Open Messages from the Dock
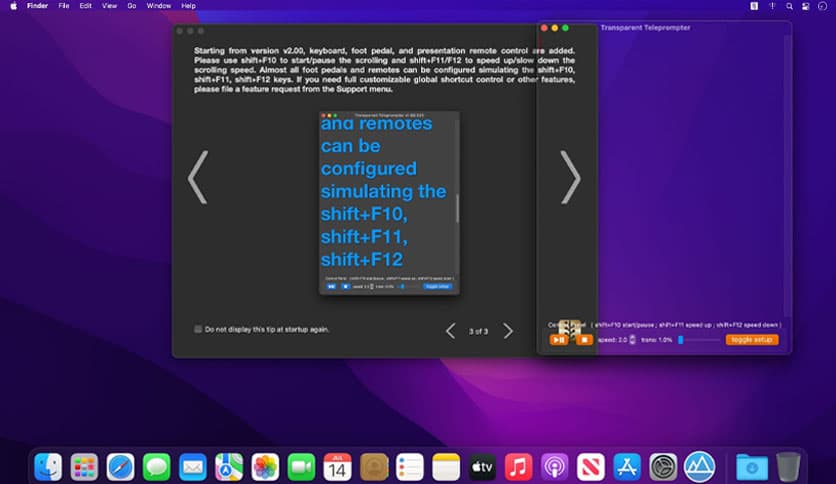 [157, 467]
